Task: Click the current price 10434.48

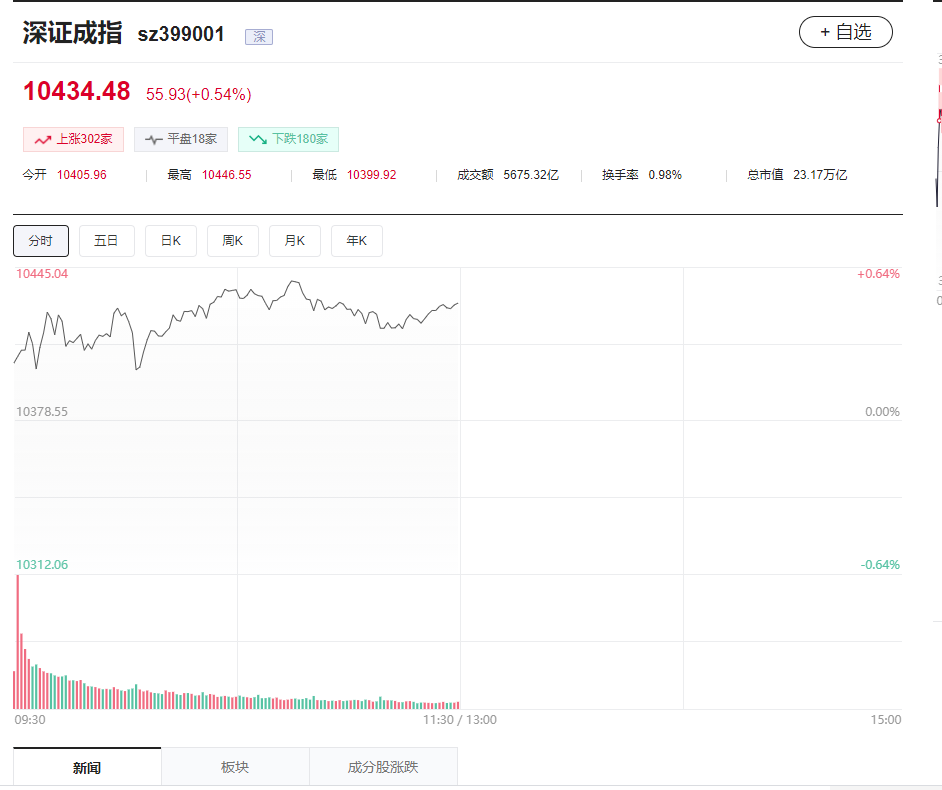Action: pos(77,91)
